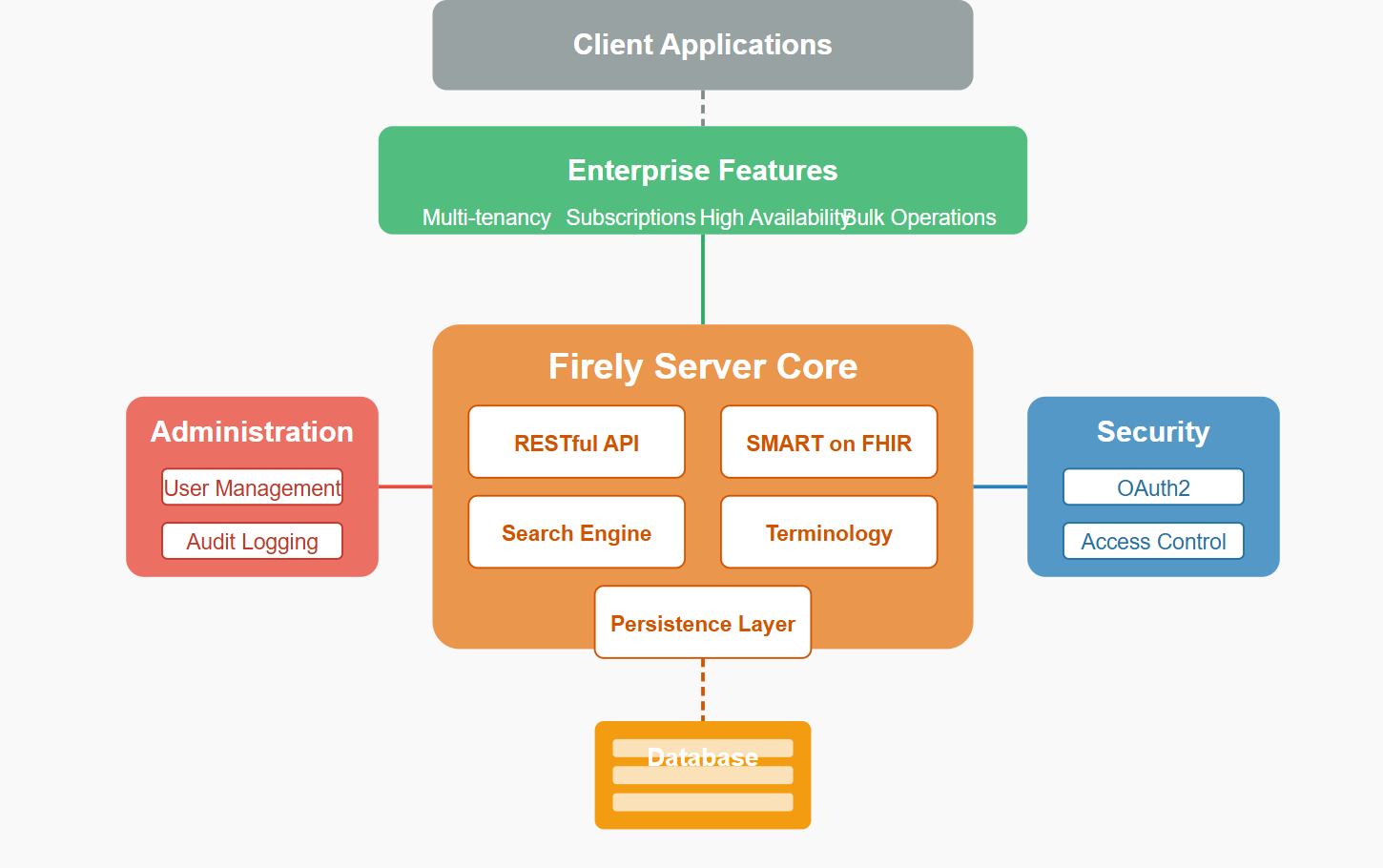Image resolution: width=1383 pixels, height=868 pixels.
Task: Click the Client Applications box
Action: point(703,45)
